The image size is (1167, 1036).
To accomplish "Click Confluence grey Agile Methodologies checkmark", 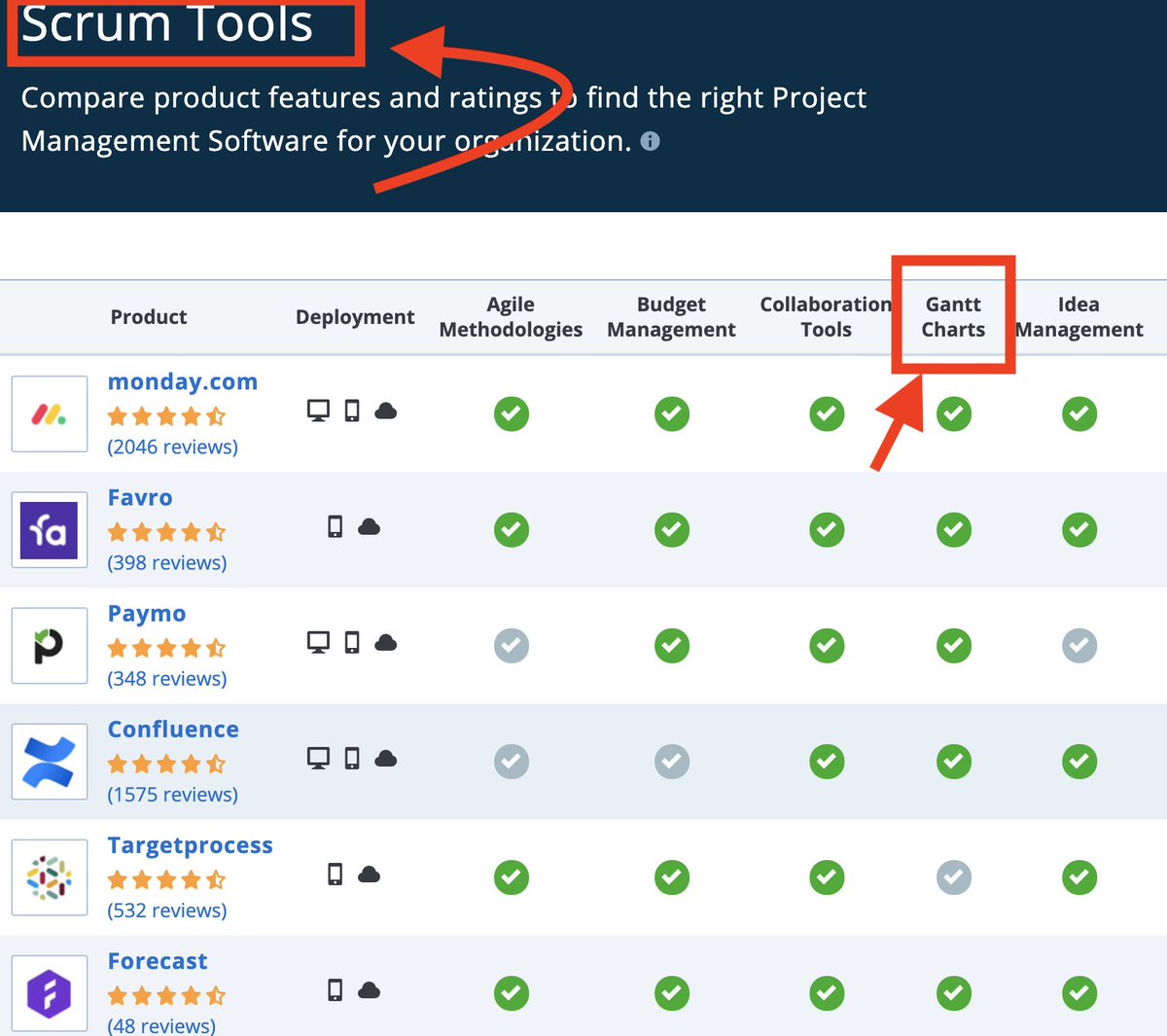I will click(x=512, y=761).
